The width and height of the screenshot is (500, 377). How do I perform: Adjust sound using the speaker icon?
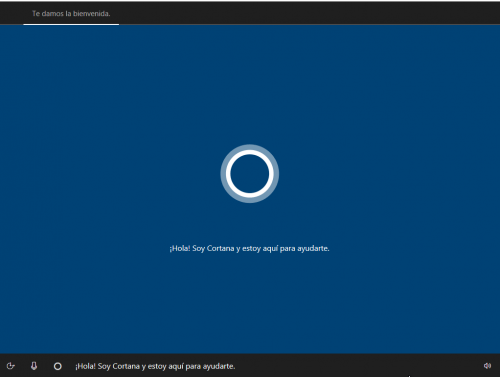tap(487, 366)
